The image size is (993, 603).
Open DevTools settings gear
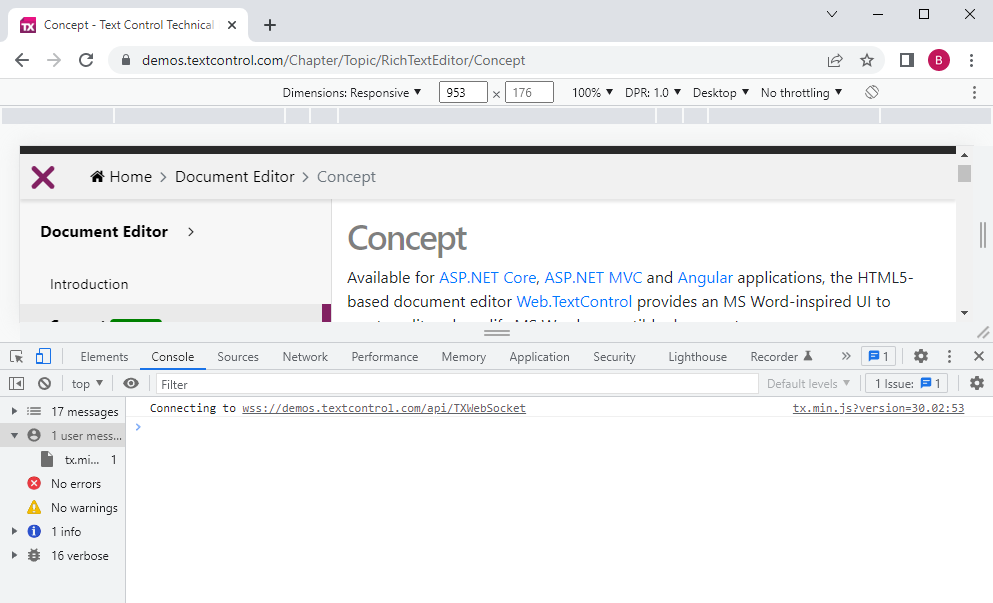(x=920, y=356)
